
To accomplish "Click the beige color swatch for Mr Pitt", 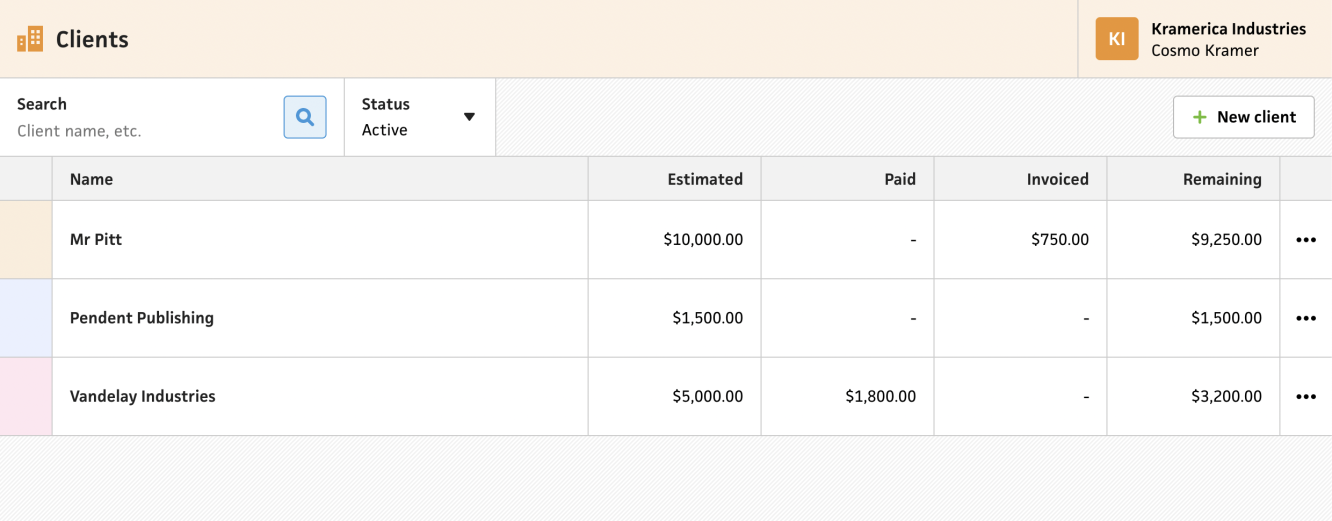I will [26, 240].
